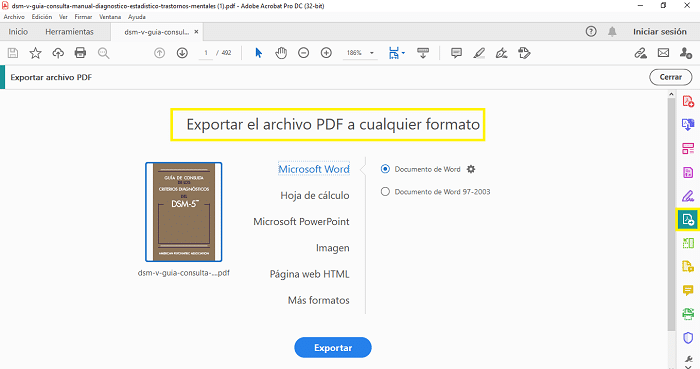Select the DSM-5 PDF thumbnail

click(x=183, y=212)
